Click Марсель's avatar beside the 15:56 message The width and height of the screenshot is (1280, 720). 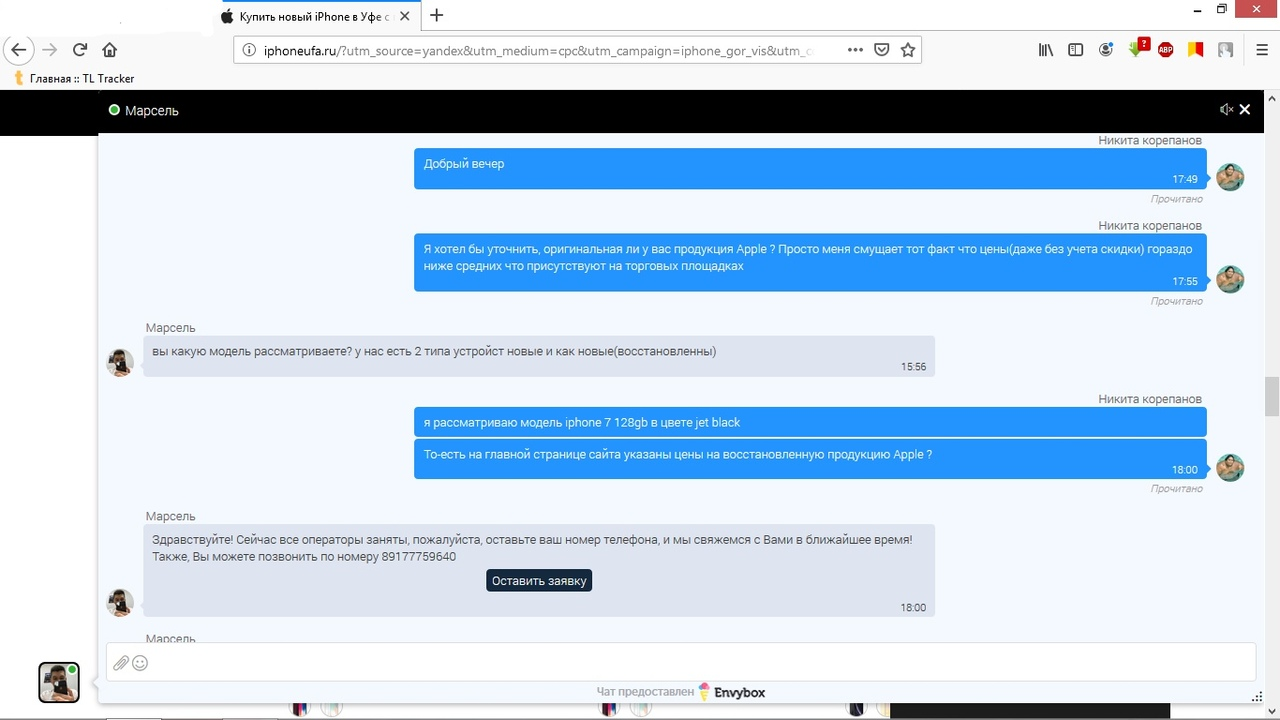(121, 363)
